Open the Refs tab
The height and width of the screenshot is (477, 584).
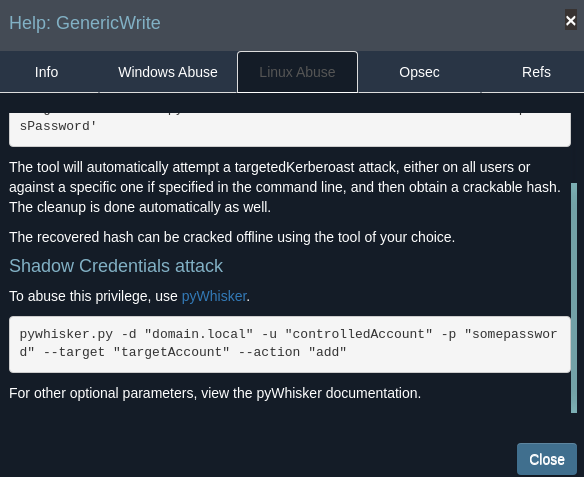(536, 72)
